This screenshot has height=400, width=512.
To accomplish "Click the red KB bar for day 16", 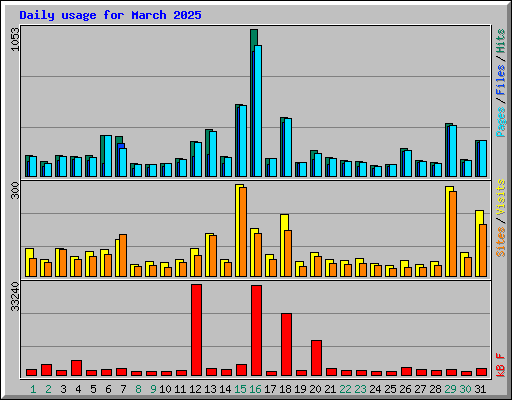I will point(256,331).
